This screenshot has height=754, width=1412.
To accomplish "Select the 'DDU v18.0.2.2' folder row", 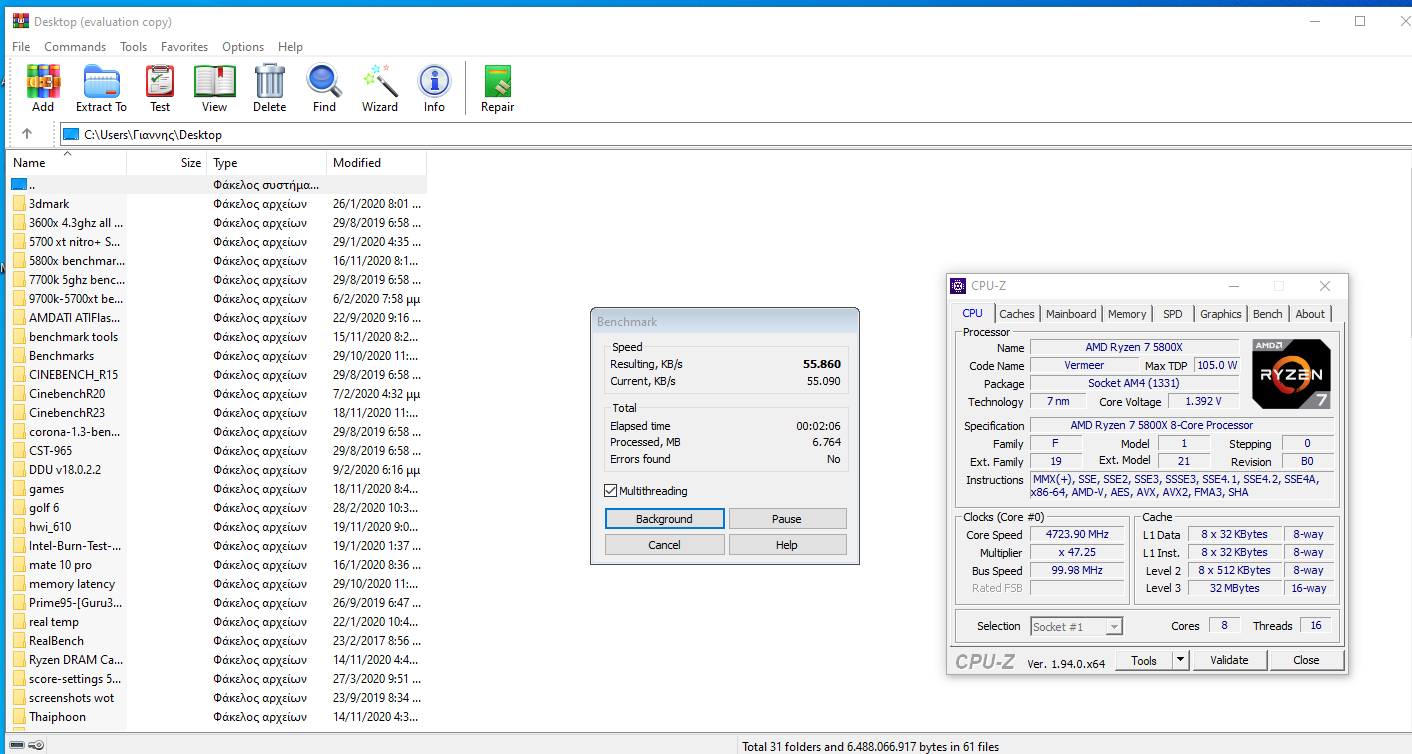I will [218, 470].
